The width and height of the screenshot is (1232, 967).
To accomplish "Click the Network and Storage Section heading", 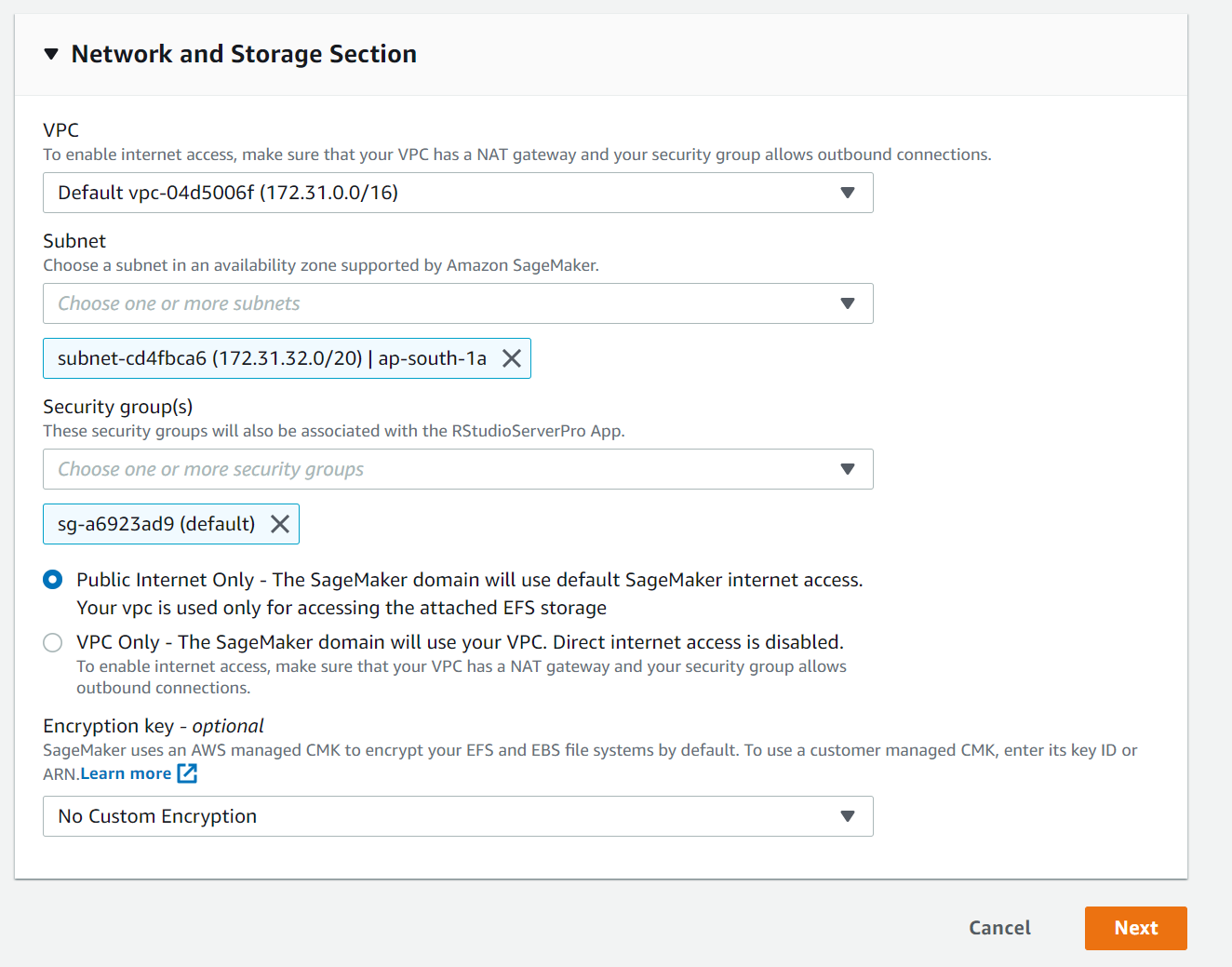I will point(244,55).
